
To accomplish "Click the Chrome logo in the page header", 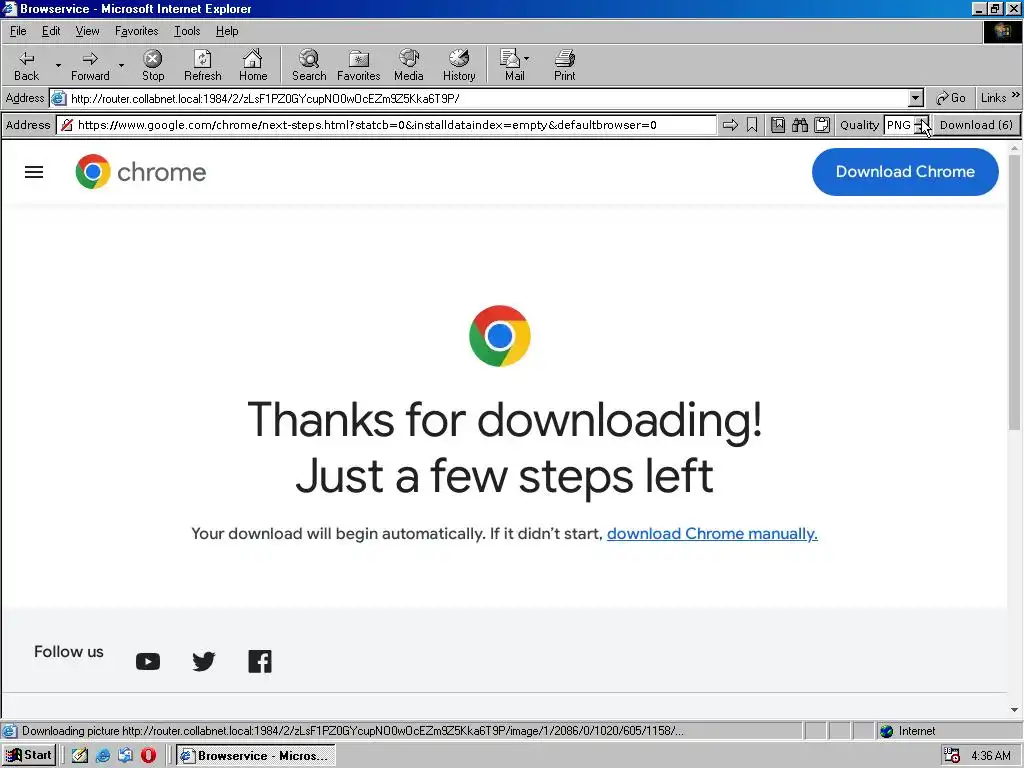I will [140, 172].
